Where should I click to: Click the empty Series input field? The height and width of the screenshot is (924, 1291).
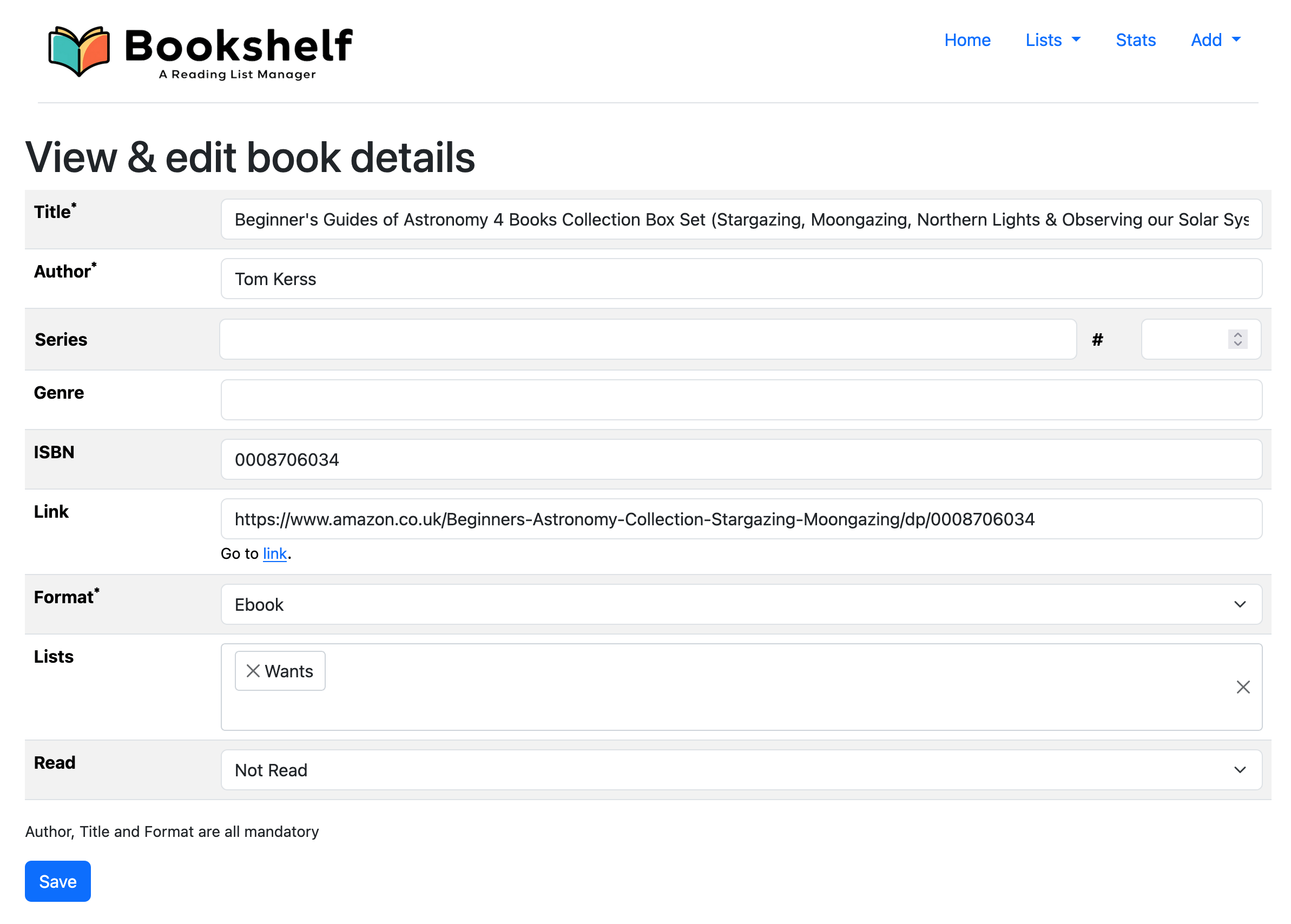click(647, 339)
